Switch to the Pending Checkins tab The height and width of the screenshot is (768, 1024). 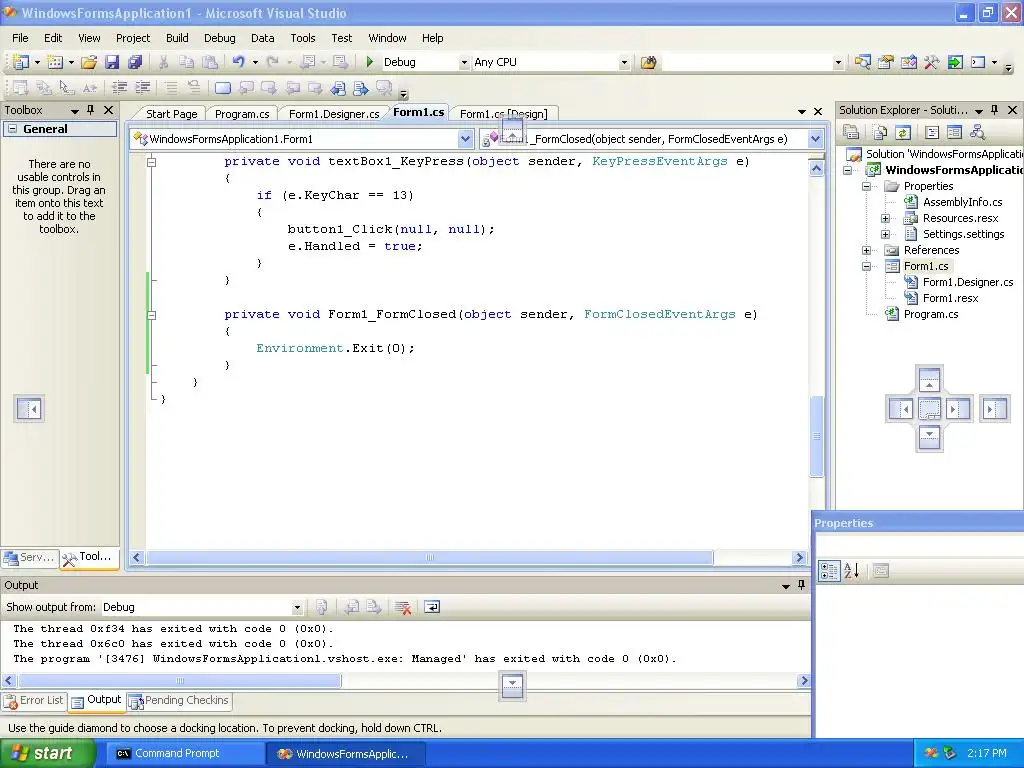(180, 701)
